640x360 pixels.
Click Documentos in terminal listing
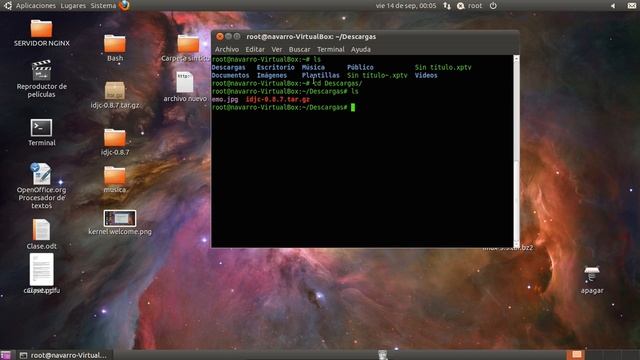[230, 76]
